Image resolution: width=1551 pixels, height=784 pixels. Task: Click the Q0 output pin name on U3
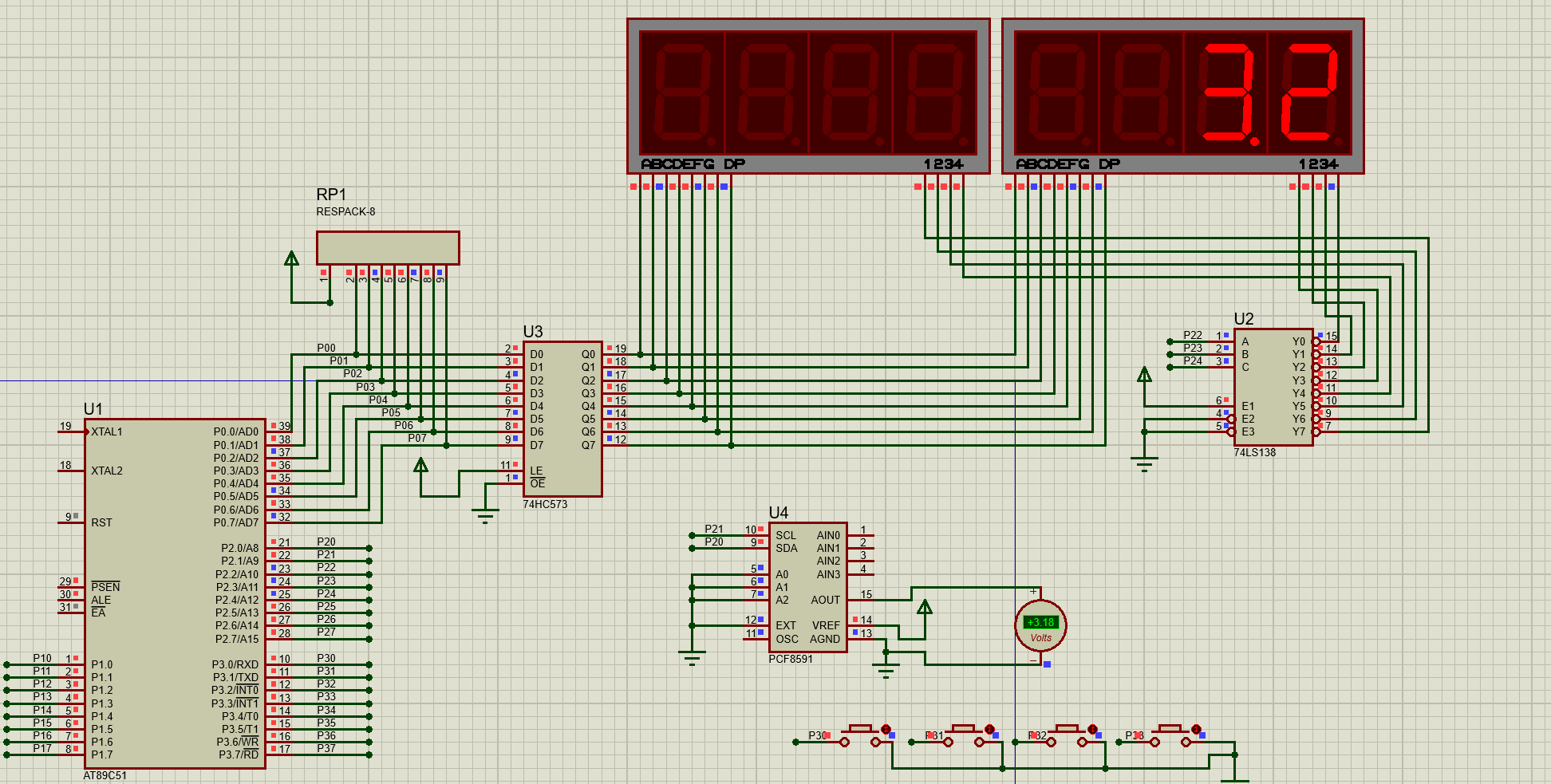point(588,354)
